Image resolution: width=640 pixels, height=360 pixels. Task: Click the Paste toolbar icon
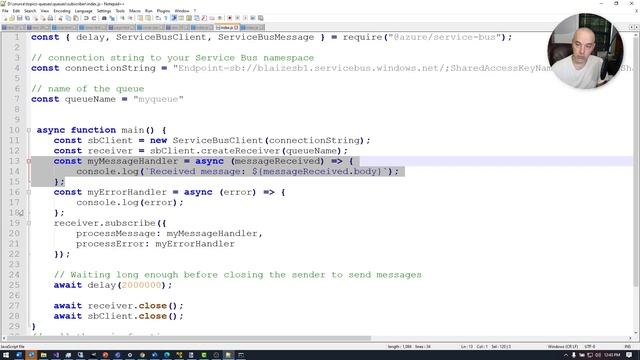76,18
